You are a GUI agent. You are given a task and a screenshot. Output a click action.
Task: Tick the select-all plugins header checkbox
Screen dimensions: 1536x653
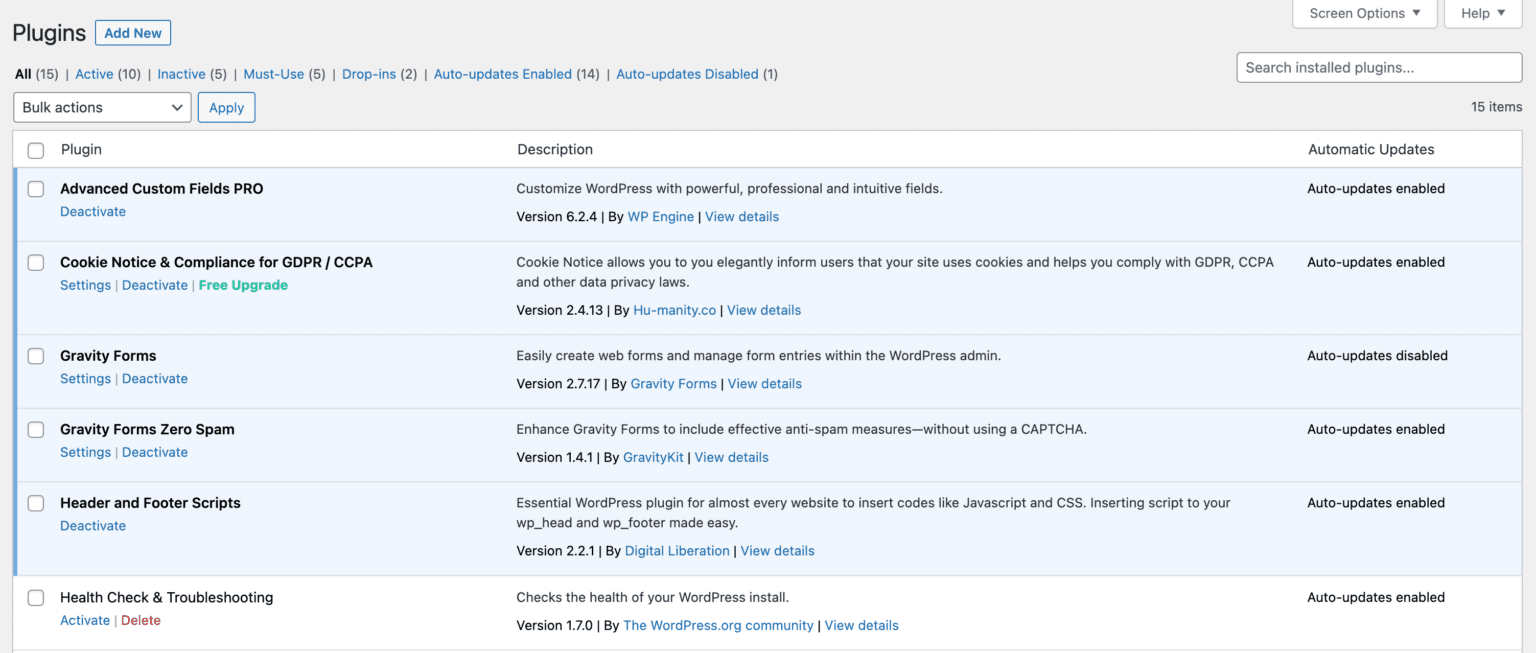pyautogui.click(x=36, y=150)
